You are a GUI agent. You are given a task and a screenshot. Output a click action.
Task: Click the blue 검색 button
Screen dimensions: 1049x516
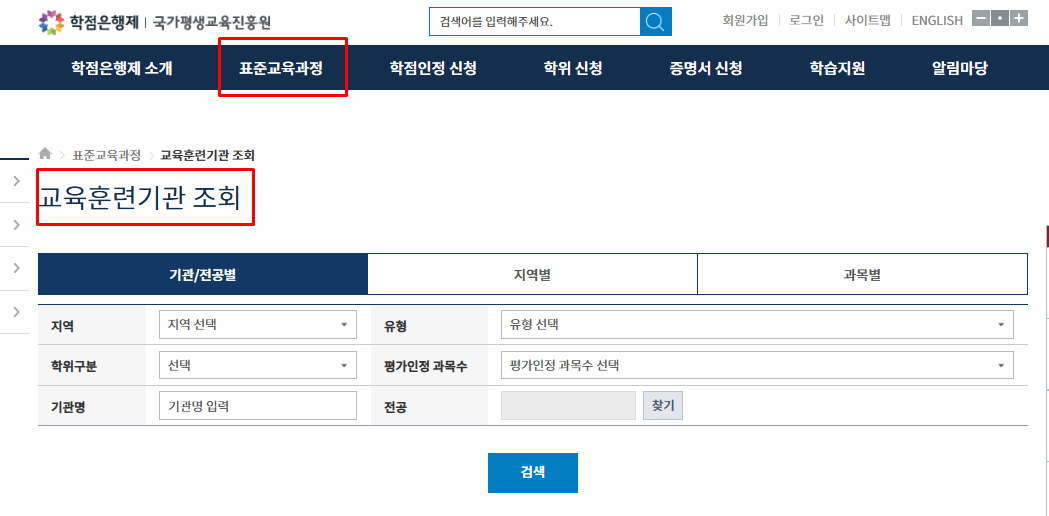[533, 473]
